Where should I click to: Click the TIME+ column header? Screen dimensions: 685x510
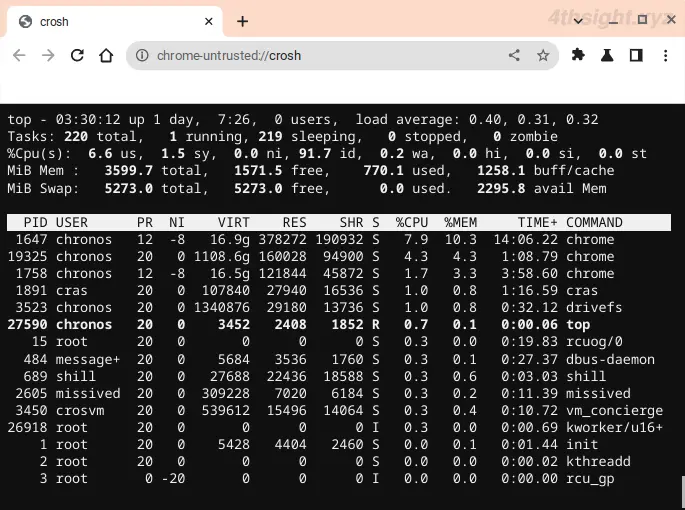(x=537, y=222)
